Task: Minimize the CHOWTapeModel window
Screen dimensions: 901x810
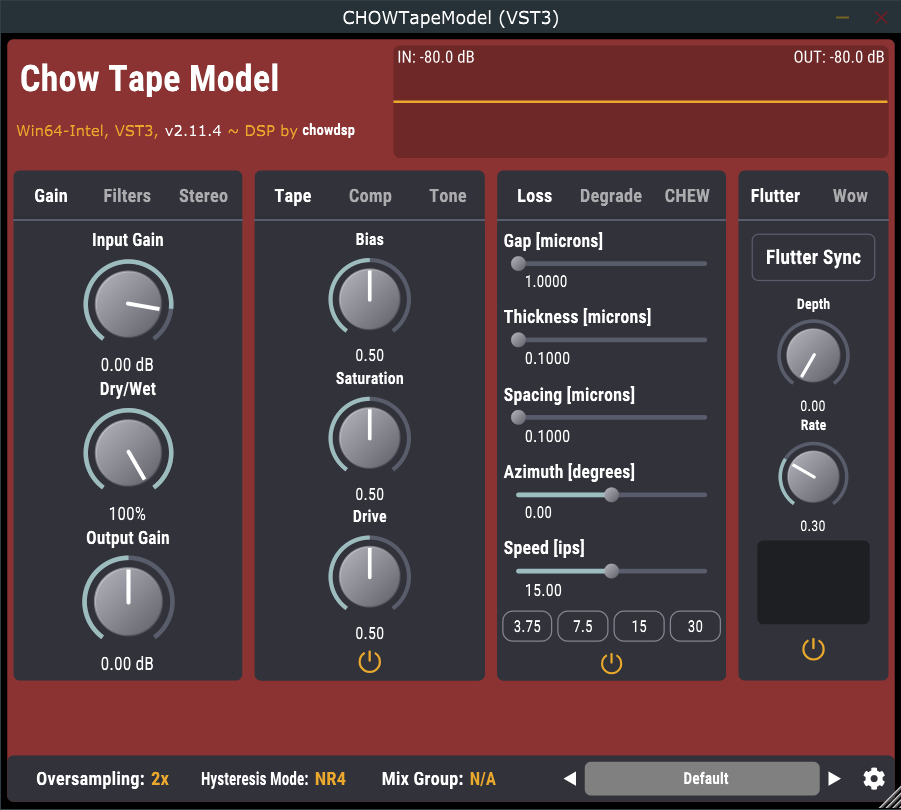Action: point(842,18)
